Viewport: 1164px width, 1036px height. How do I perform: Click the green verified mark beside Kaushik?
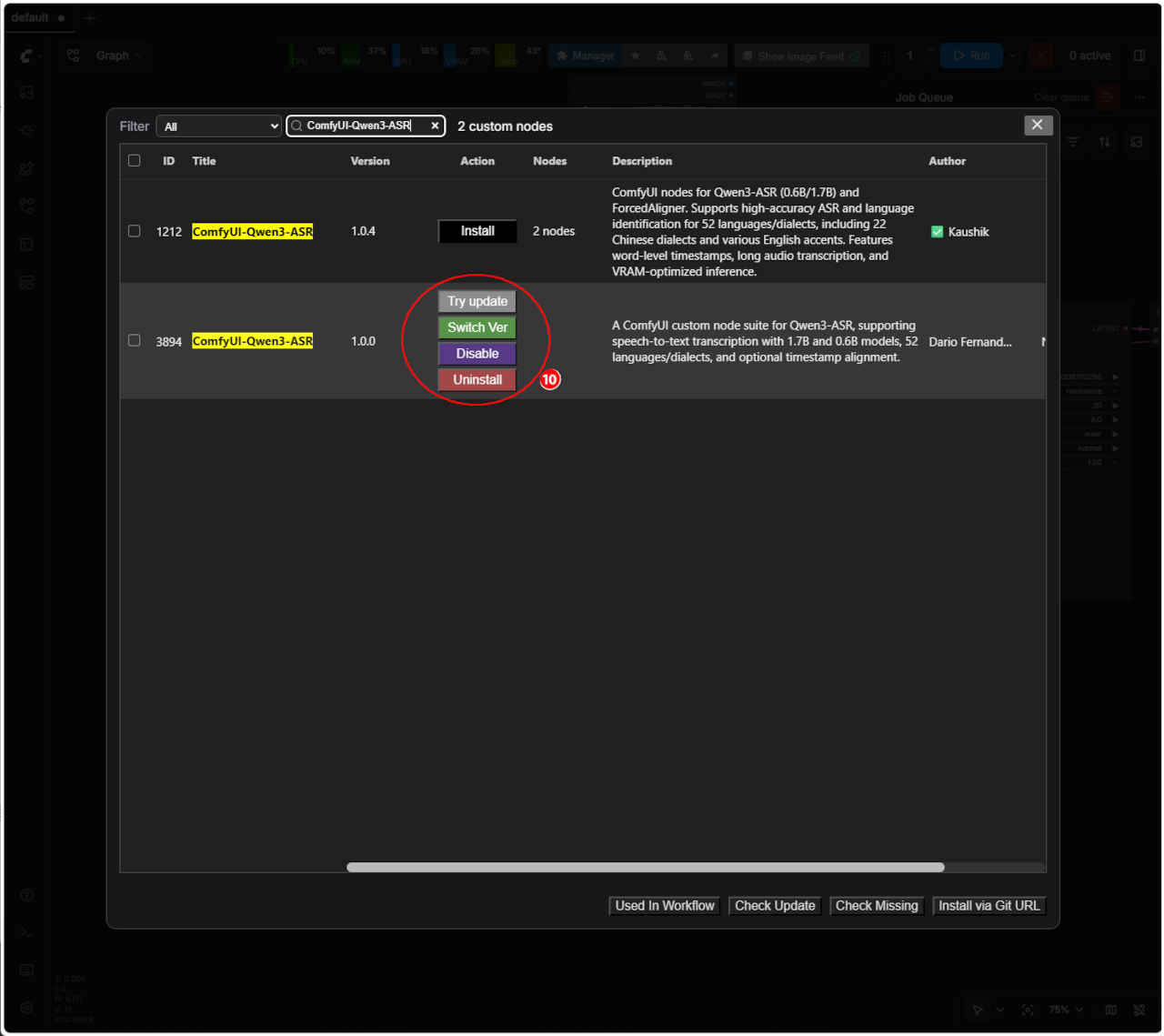tap(937, 232)
